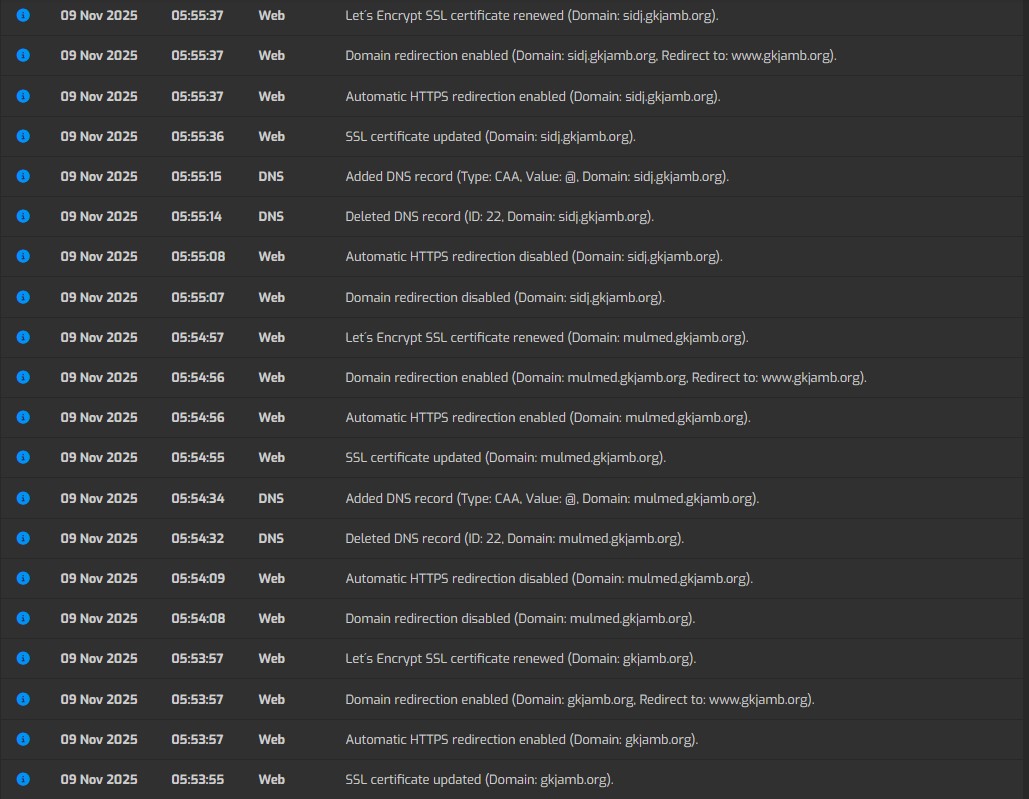Click info icon beside 05:54:55 SSL certificate update

[23, 457]
